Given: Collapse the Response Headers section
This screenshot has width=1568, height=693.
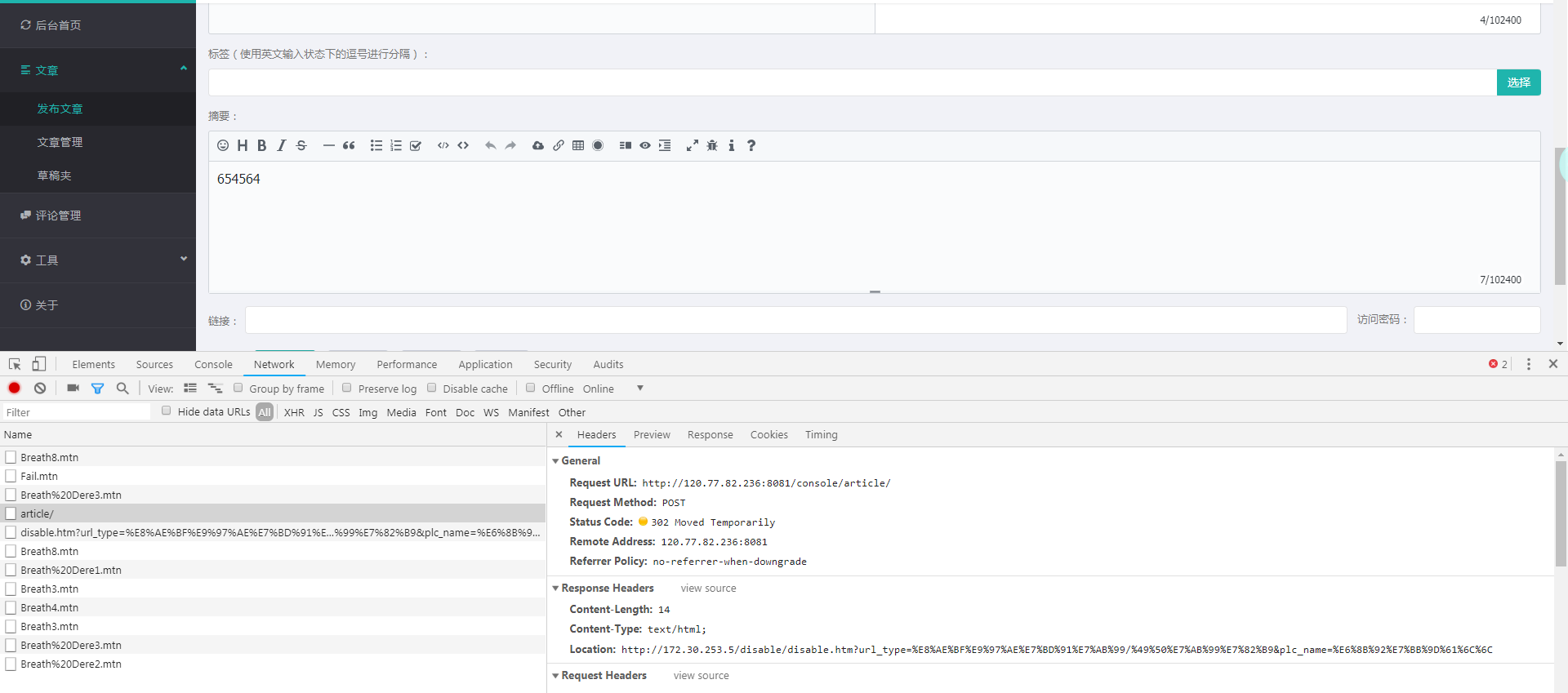Looking at the screenshot, I should (x=556, y=589).
